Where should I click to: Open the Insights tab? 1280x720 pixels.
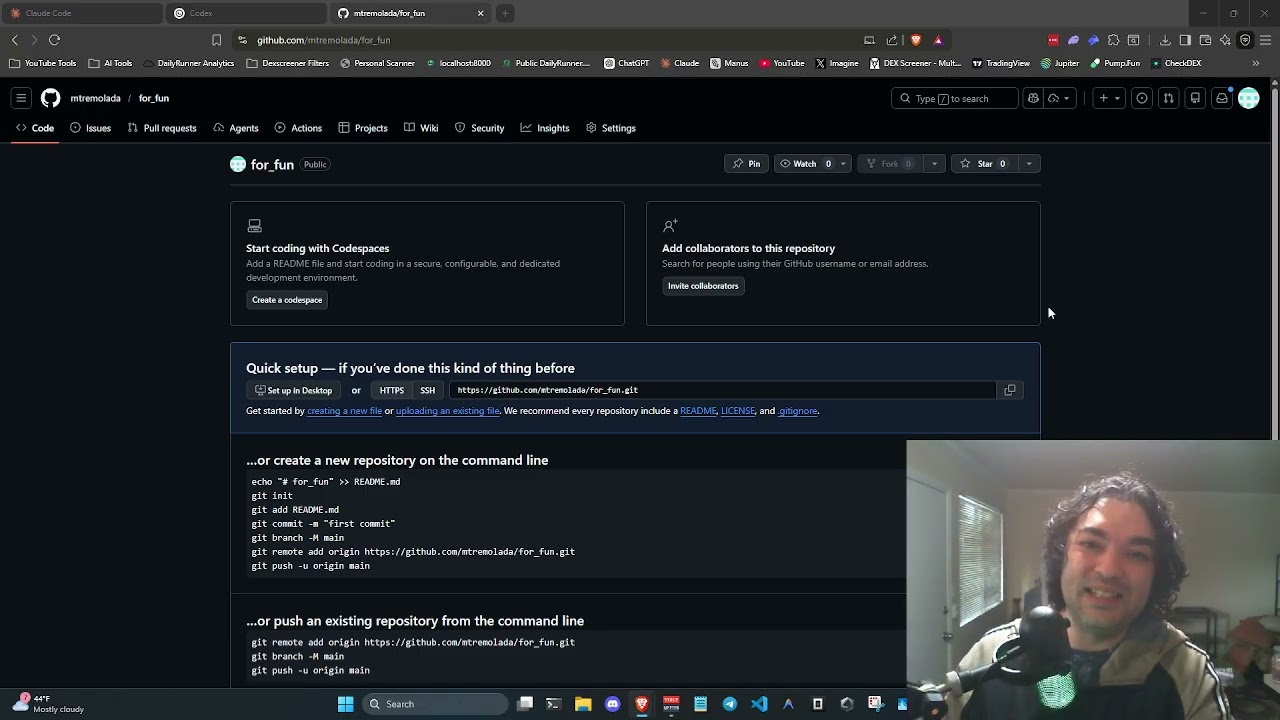pos(545,128)
